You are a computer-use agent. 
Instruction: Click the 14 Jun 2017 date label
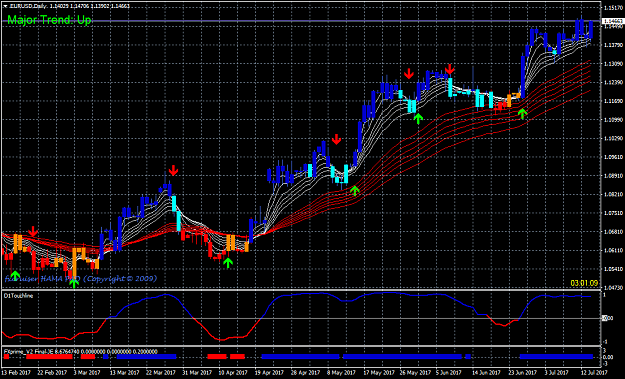[487, 373]
